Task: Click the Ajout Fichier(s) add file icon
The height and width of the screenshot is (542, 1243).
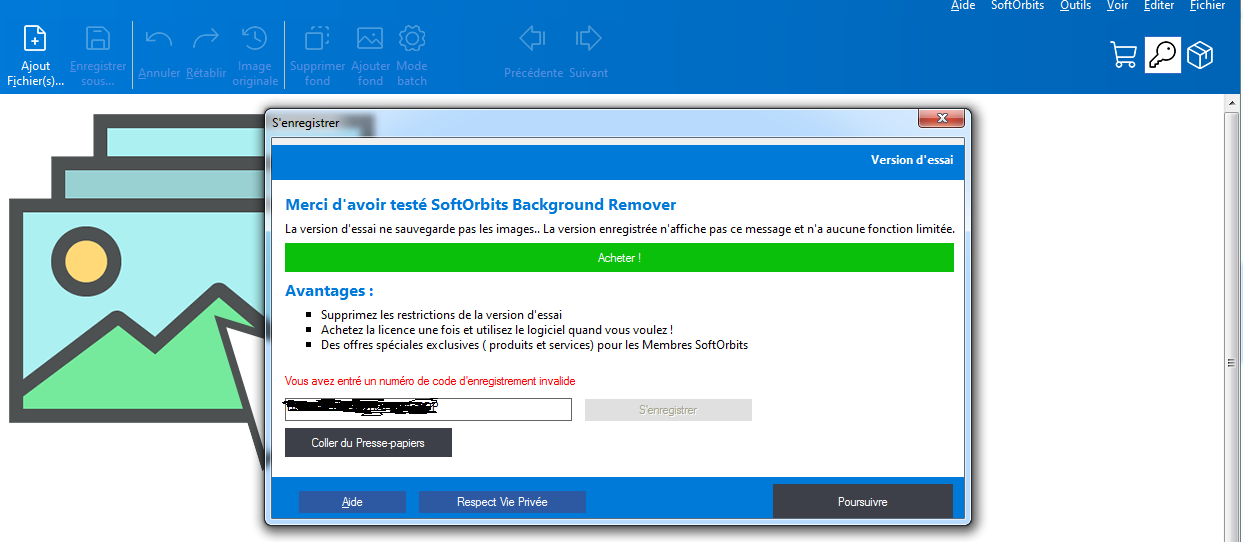Action: click(35, 39)
